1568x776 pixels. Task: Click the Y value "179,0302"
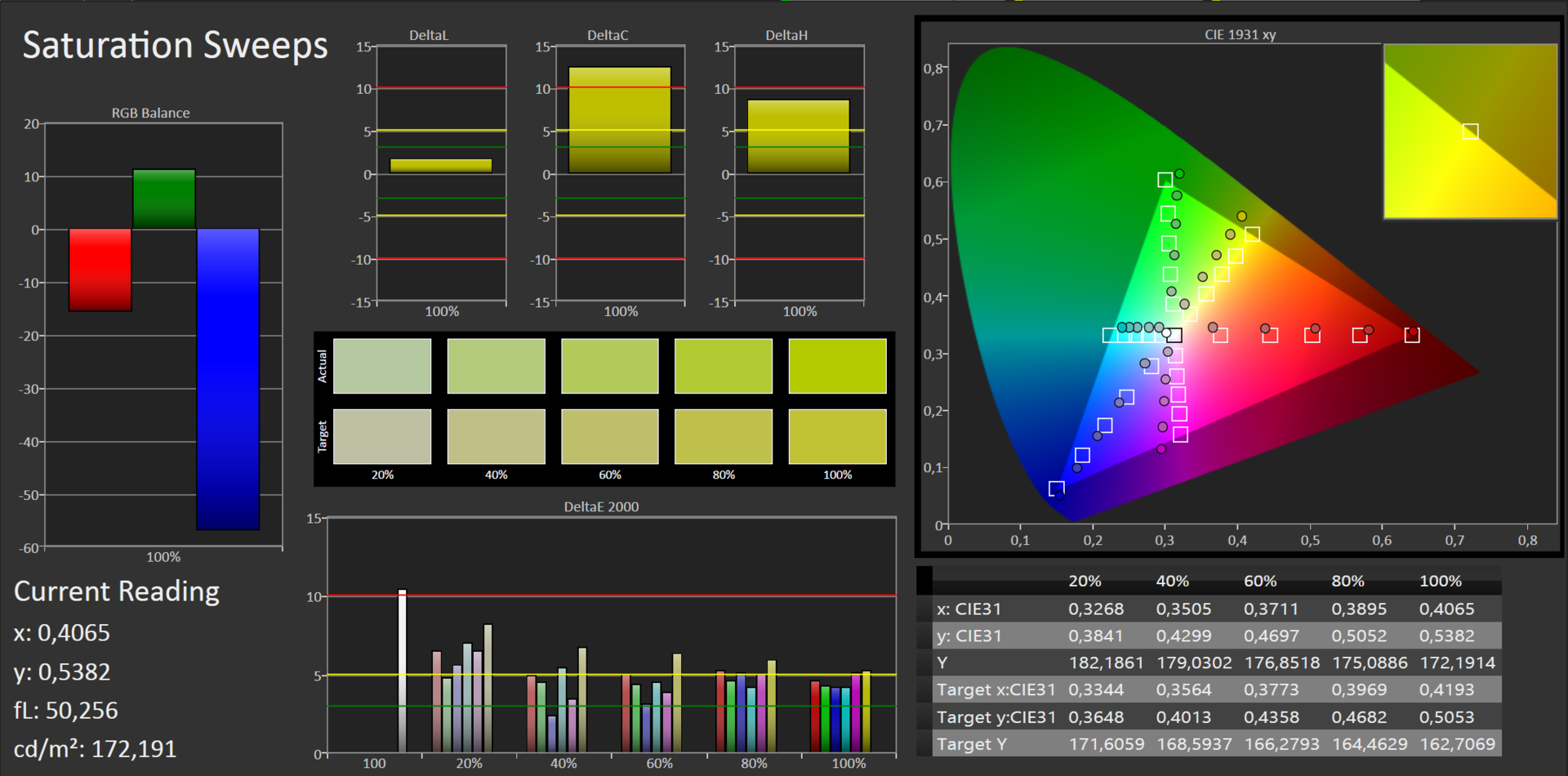[x=1194, y=662]
